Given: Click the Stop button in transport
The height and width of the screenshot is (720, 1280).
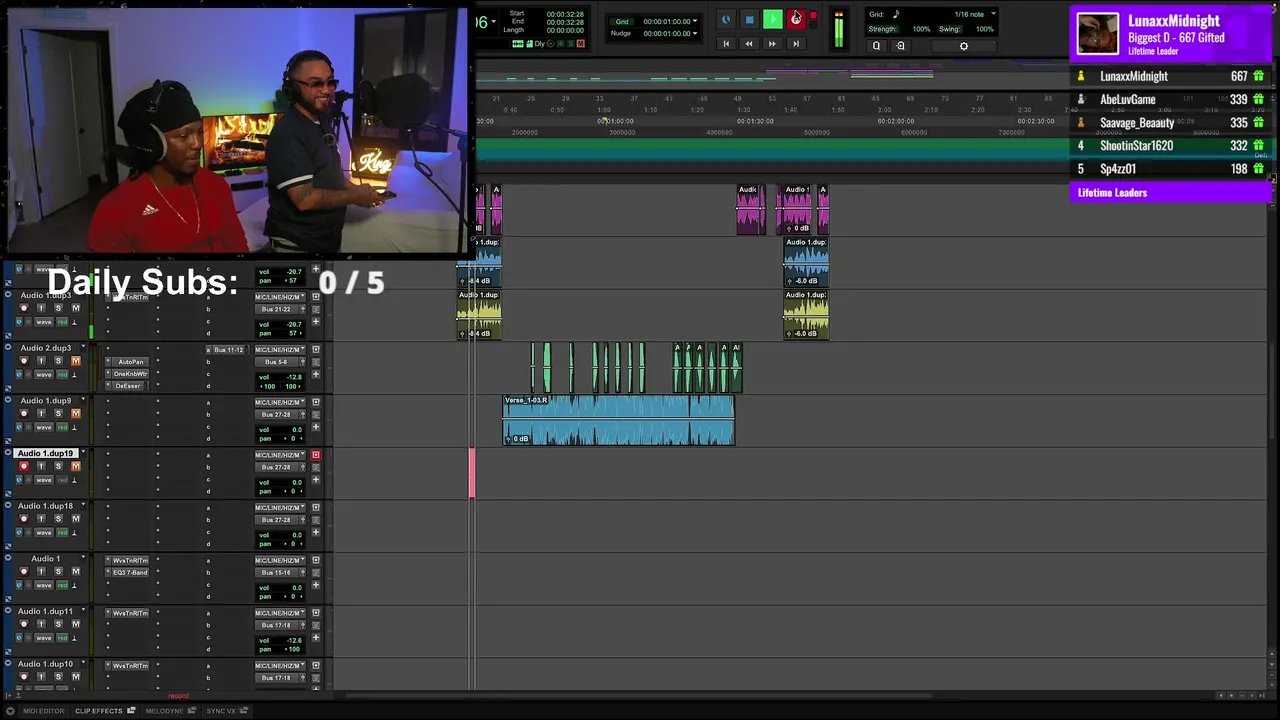Looking at the screenshot, I should tap(749, 19).
